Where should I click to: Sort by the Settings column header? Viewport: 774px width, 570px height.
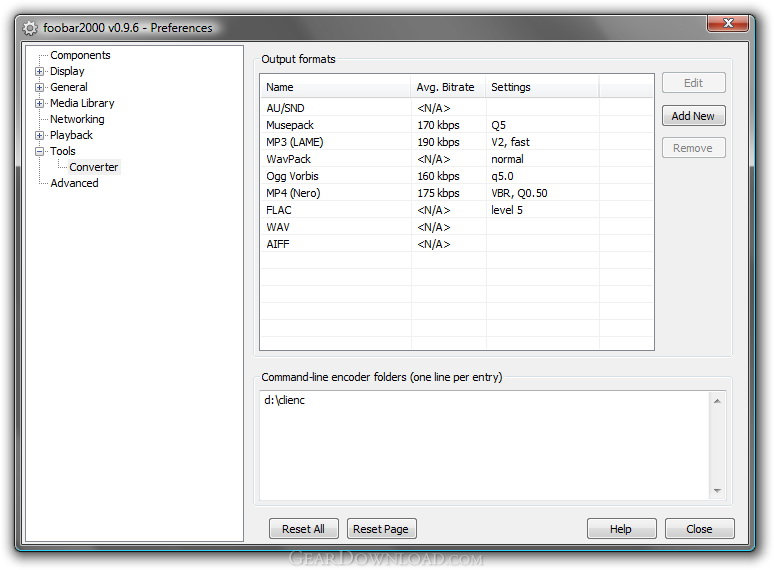pos(542,87)
